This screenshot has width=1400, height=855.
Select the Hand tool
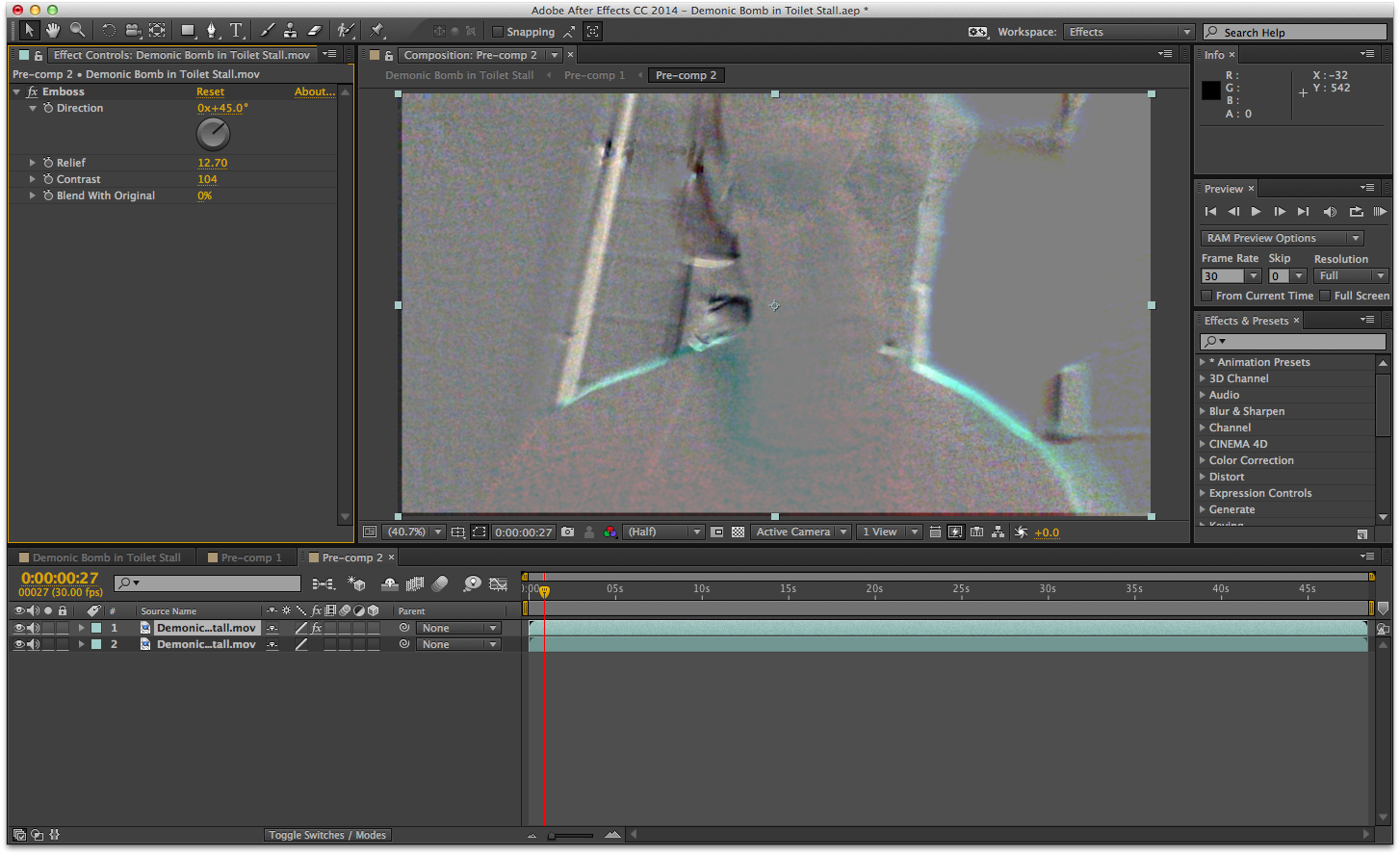pos(53,31)
